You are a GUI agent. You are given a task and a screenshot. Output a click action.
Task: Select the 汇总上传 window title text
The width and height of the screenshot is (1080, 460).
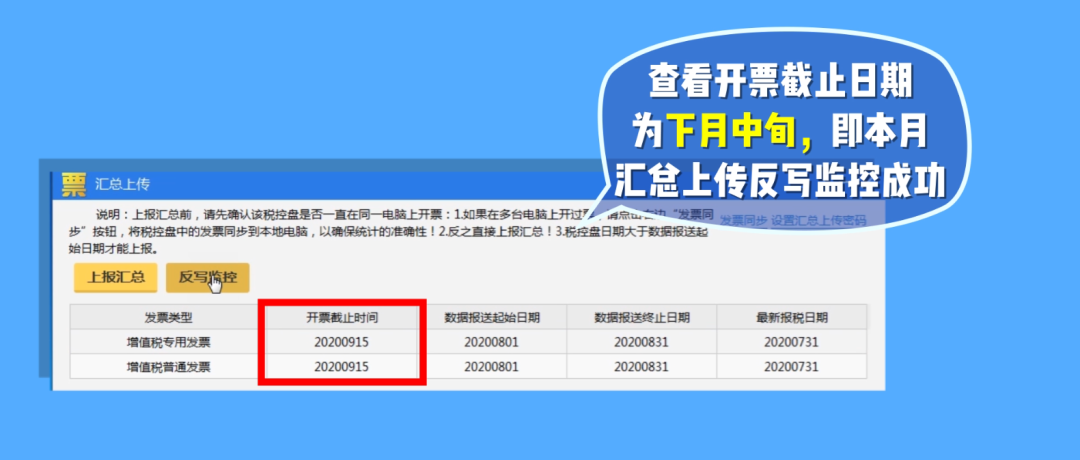(123, 185)
